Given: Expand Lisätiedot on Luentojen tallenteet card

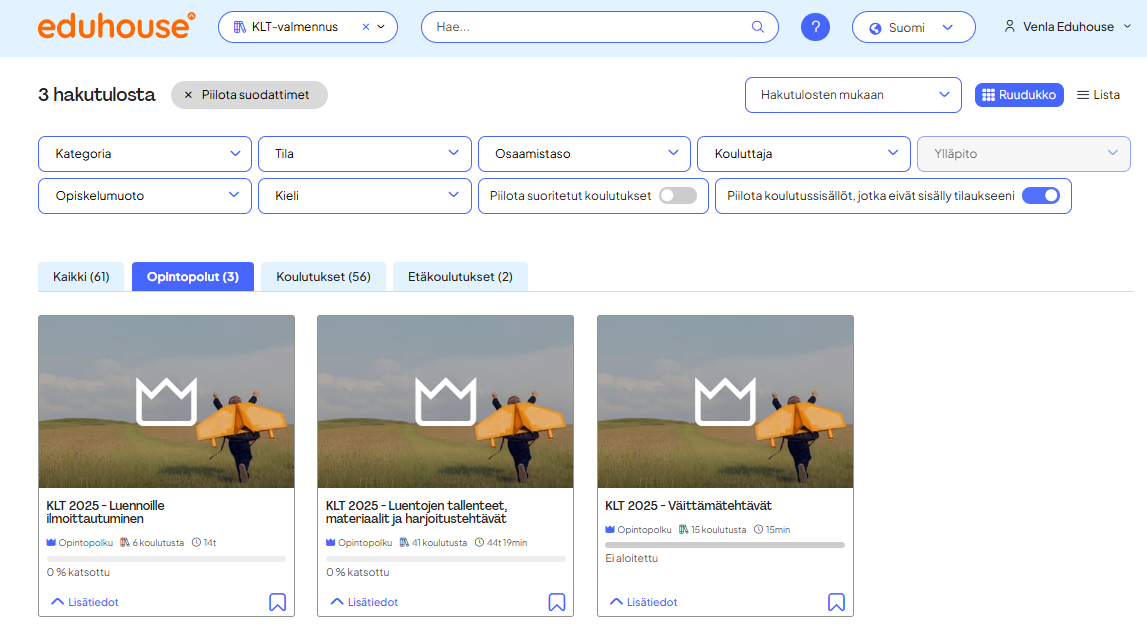Looking at the screenshot, I should point(364,602).
